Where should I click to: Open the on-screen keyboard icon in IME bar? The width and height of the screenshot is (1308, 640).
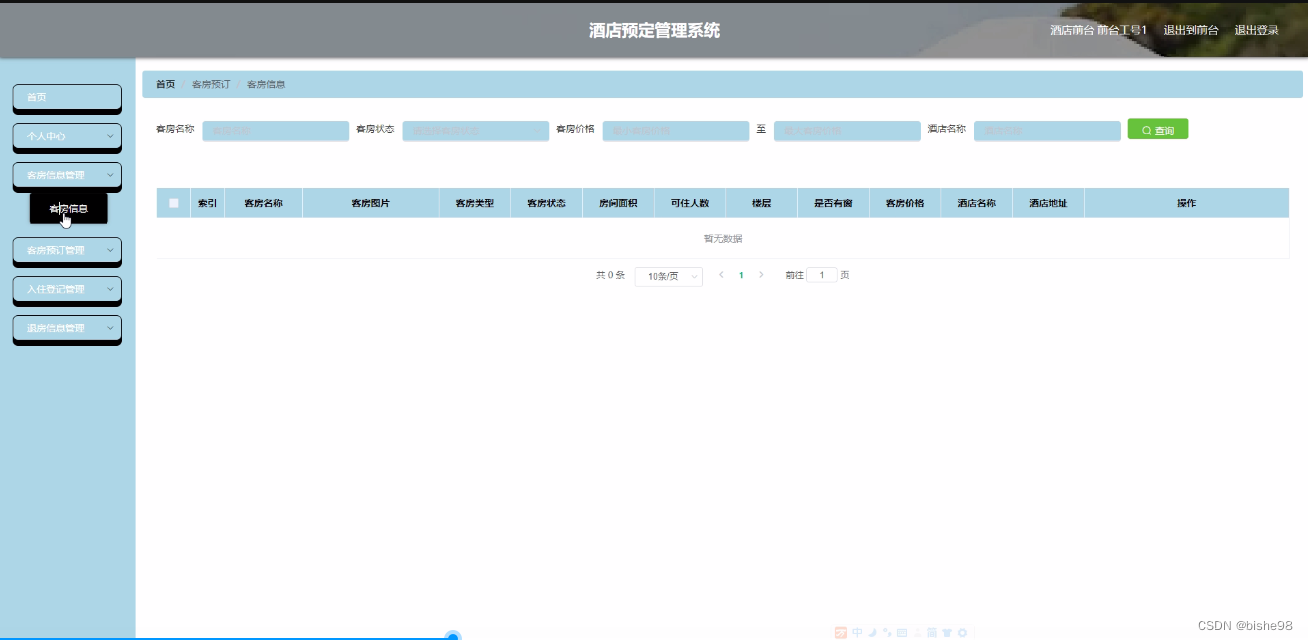[x=903, y=632]
